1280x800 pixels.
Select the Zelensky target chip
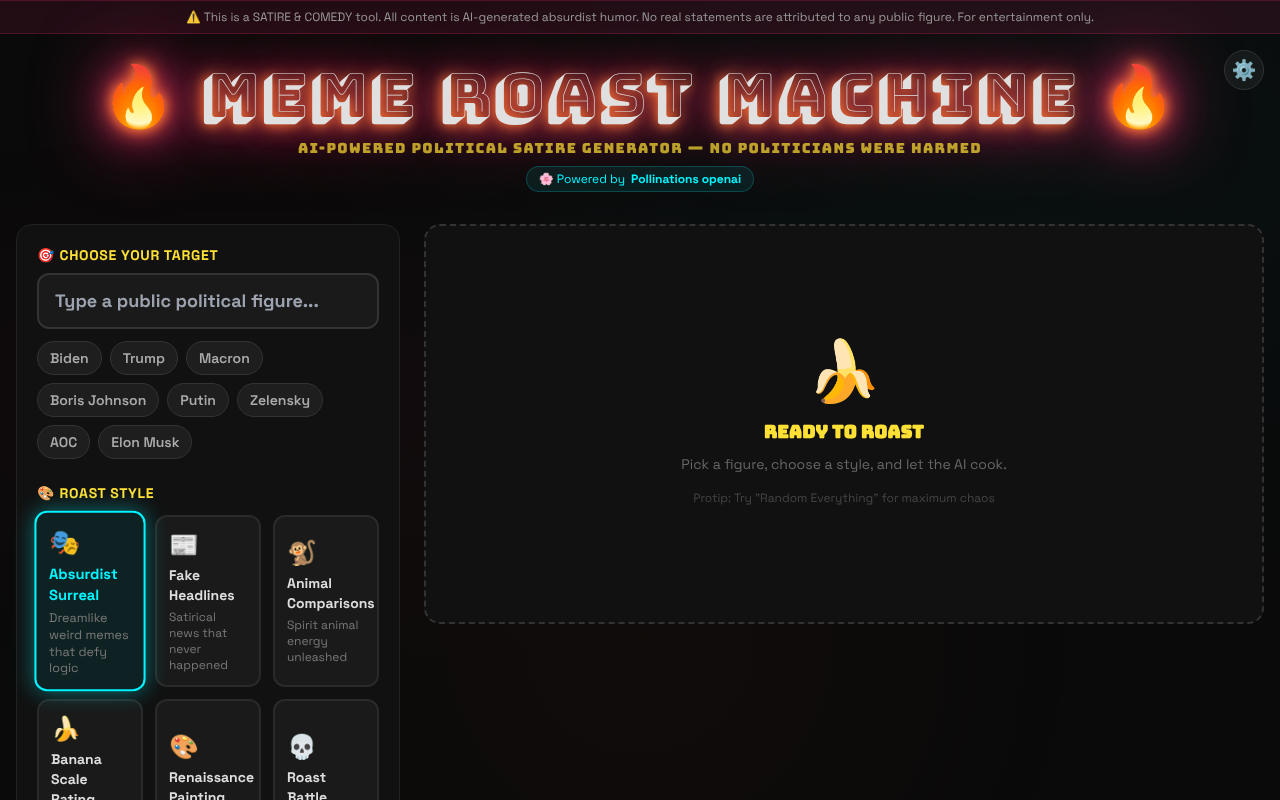pyautogui.click(x=280, y=400)
